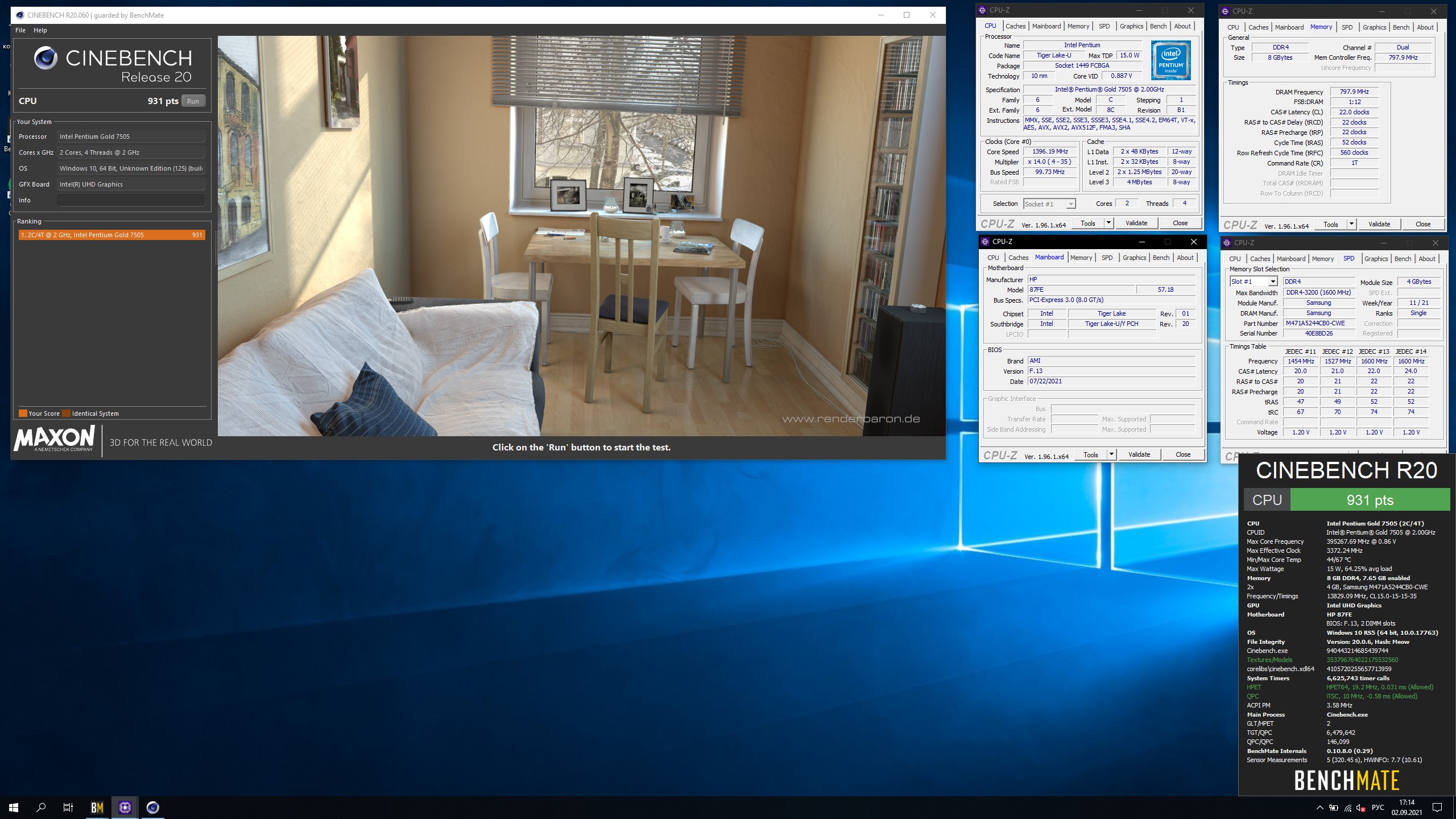Image resolution: width=1456 pixels, height=819 pixels.
Task: Click MAXON logo in Cinebench footer
Action: tap(55, 439)
